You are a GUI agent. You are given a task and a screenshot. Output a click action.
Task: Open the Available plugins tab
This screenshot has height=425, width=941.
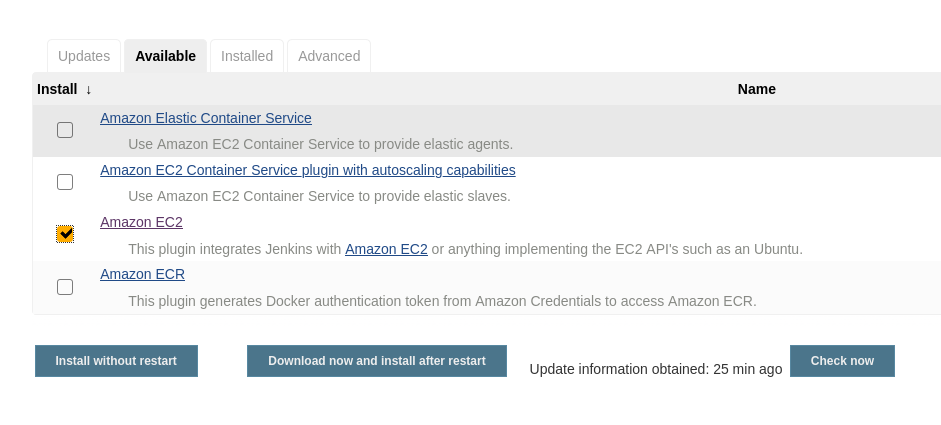(x=165, y=56)
